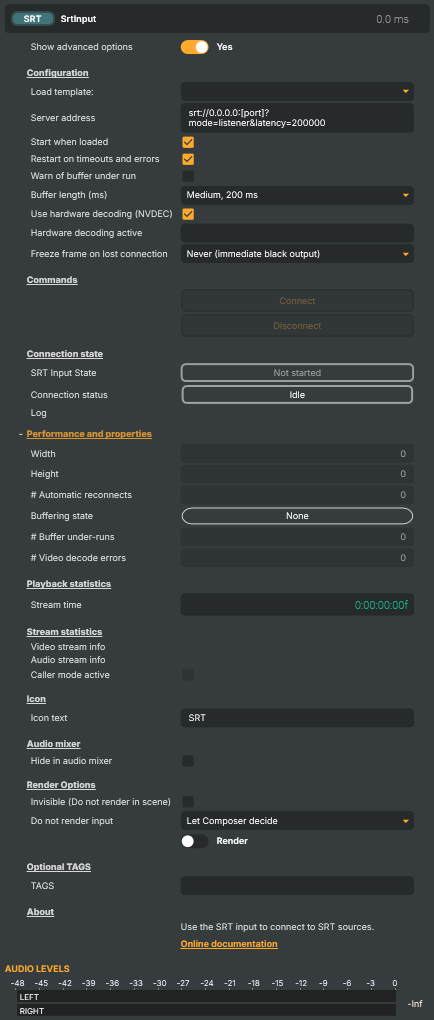This screenshot has height=1020, width=434.
Task: Click the Audio stream info label
Action: pos(68,660)
